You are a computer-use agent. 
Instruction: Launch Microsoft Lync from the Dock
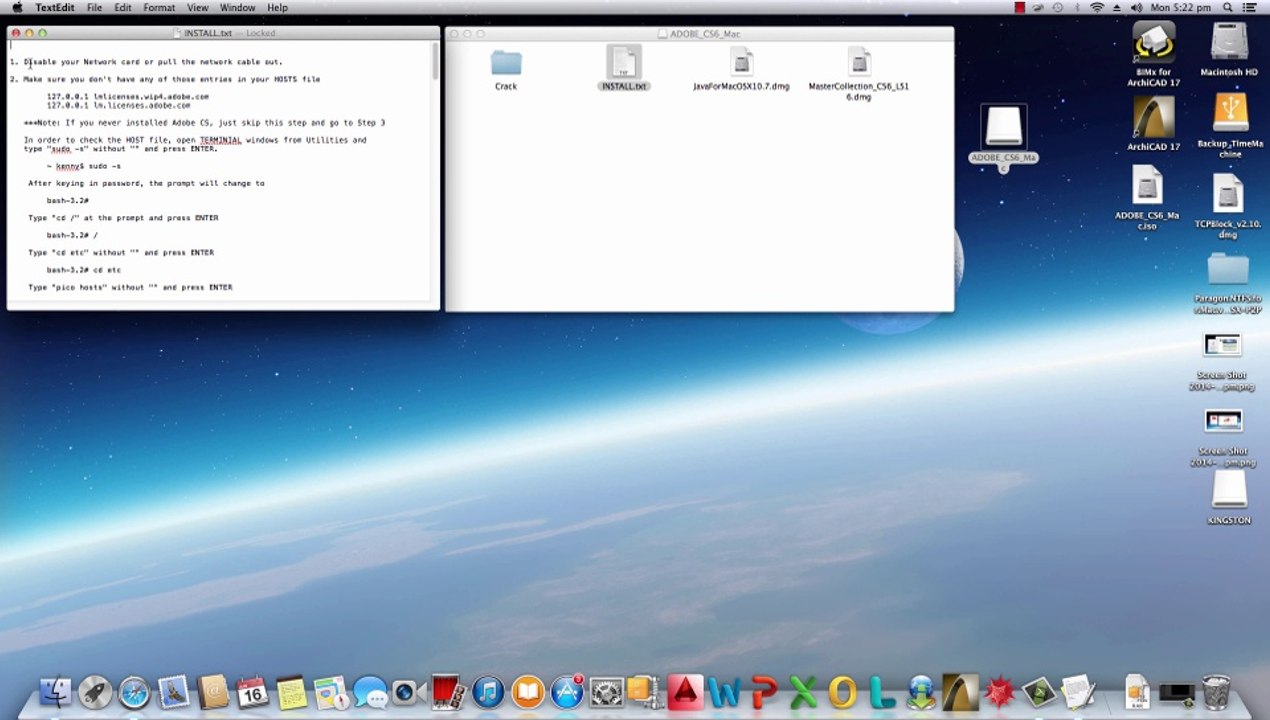click(882, 692)
